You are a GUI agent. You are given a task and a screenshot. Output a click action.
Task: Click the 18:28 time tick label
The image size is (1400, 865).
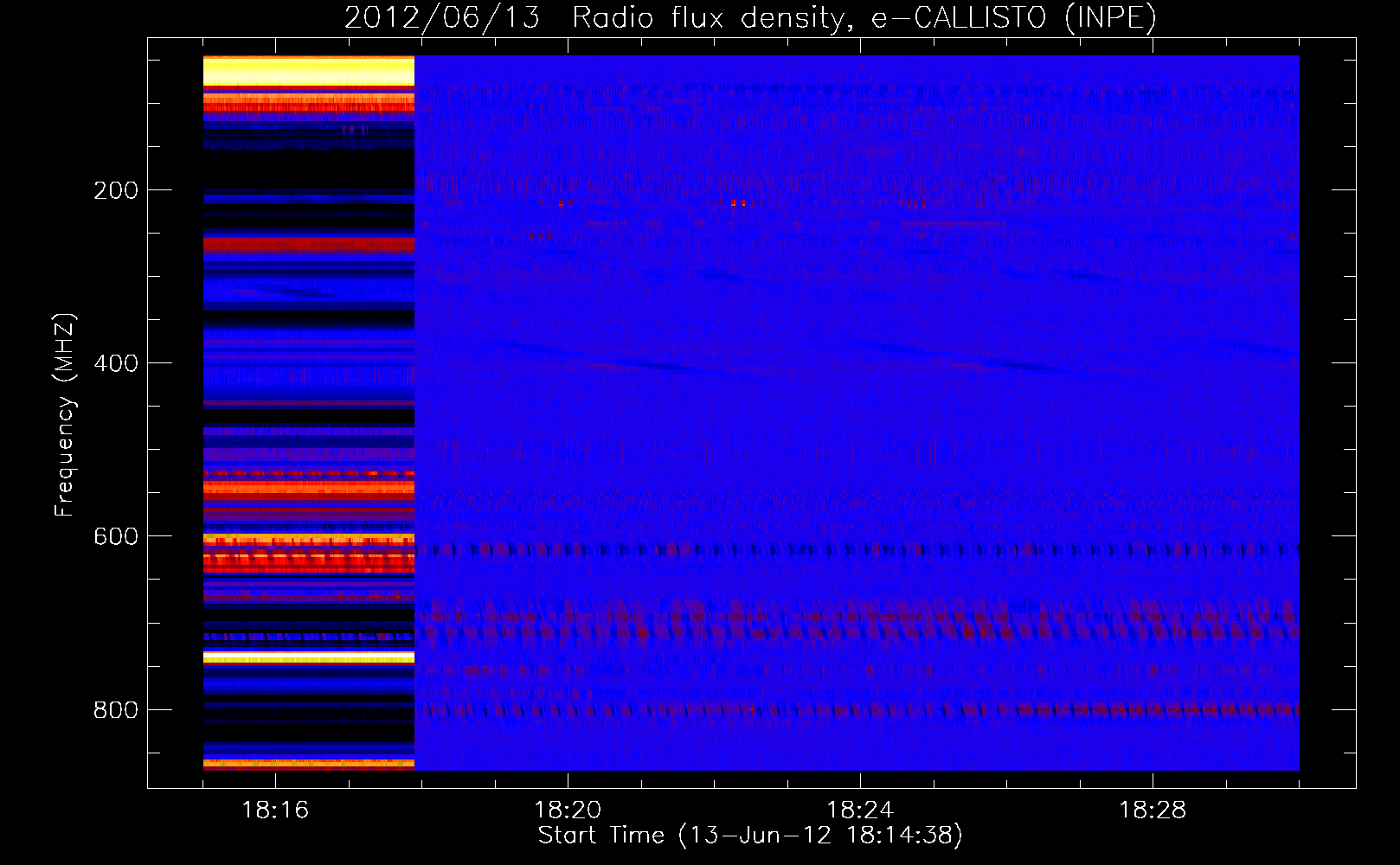click(1153, 811)
